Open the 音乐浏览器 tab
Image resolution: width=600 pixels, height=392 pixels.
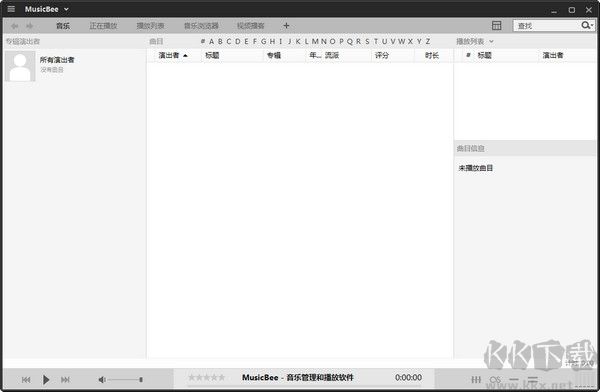201,26
